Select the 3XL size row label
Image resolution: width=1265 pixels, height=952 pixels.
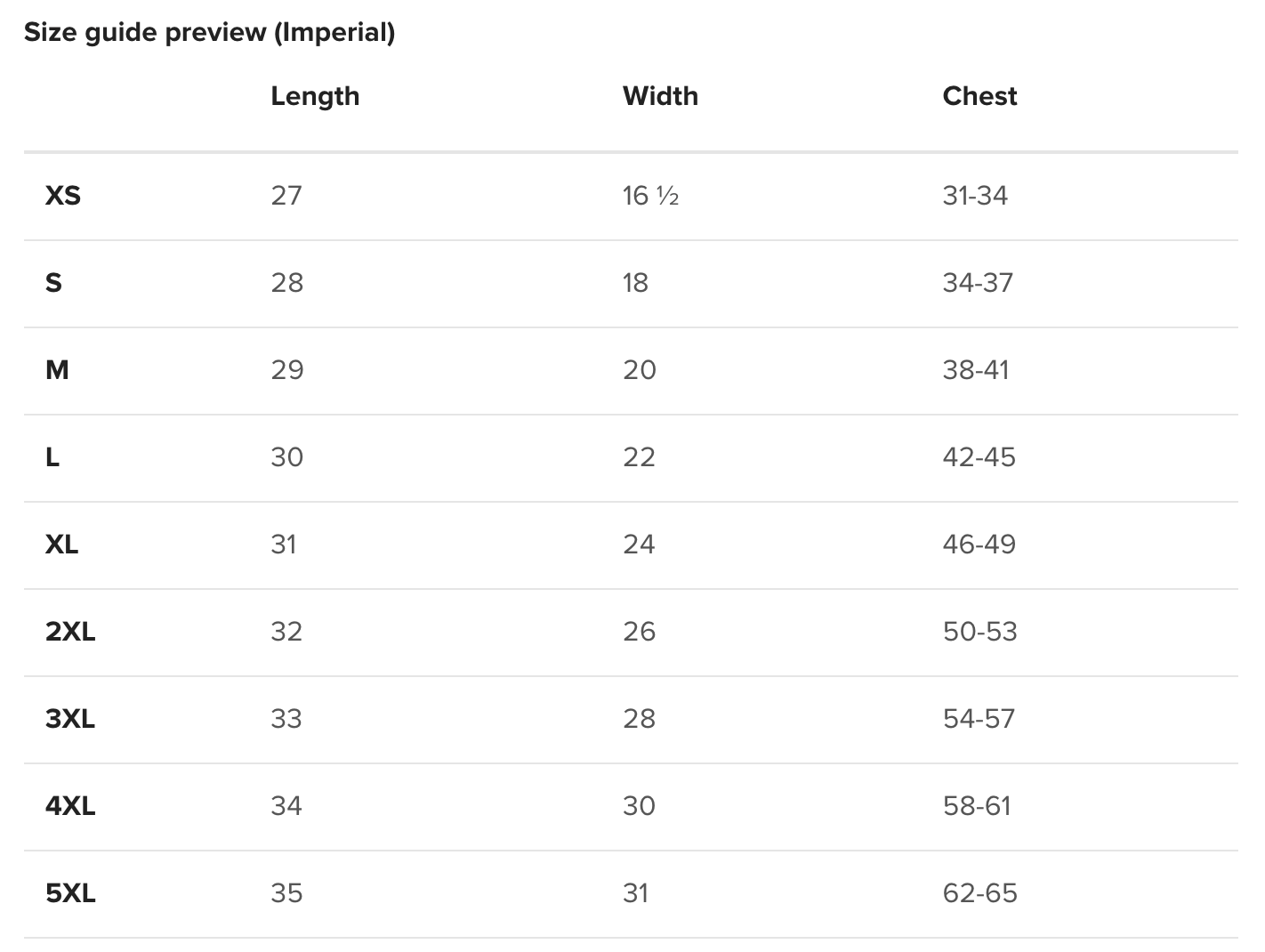[70, 719]
